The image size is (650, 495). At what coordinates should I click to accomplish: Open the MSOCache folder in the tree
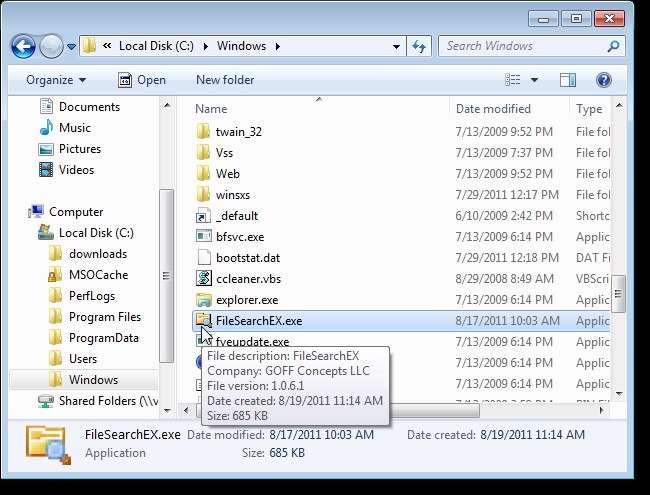coord(88,275)
